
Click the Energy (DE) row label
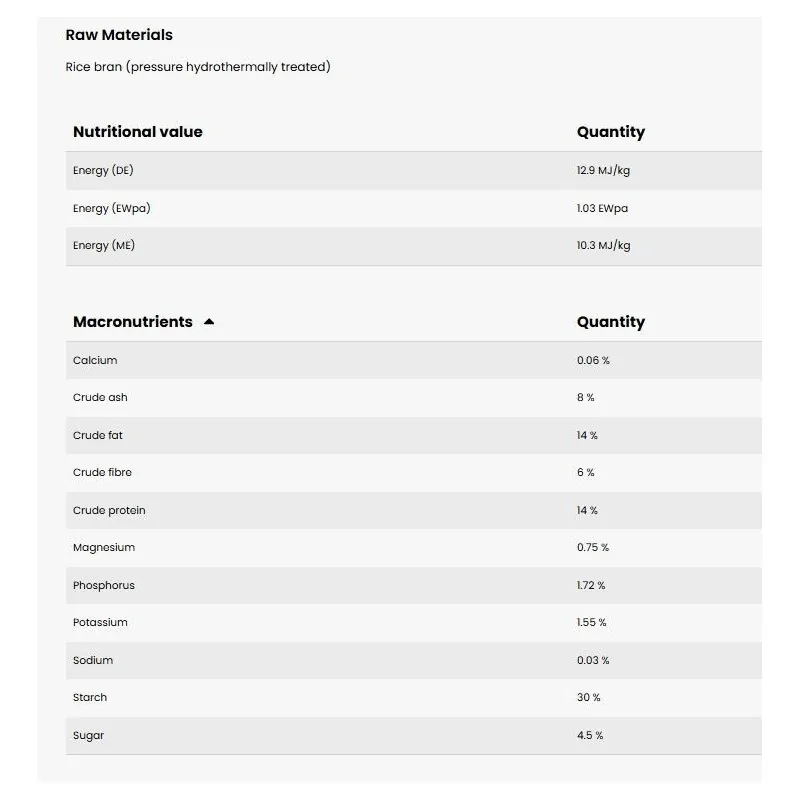click(103, 170)
